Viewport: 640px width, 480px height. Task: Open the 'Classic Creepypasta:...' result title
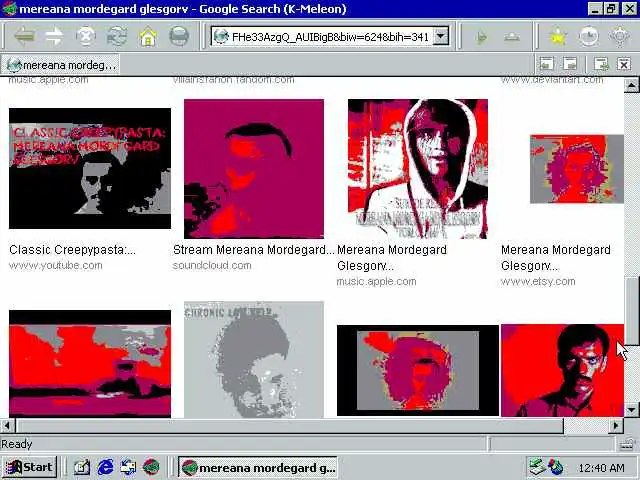pyautogui.click(x=72, y=249)
